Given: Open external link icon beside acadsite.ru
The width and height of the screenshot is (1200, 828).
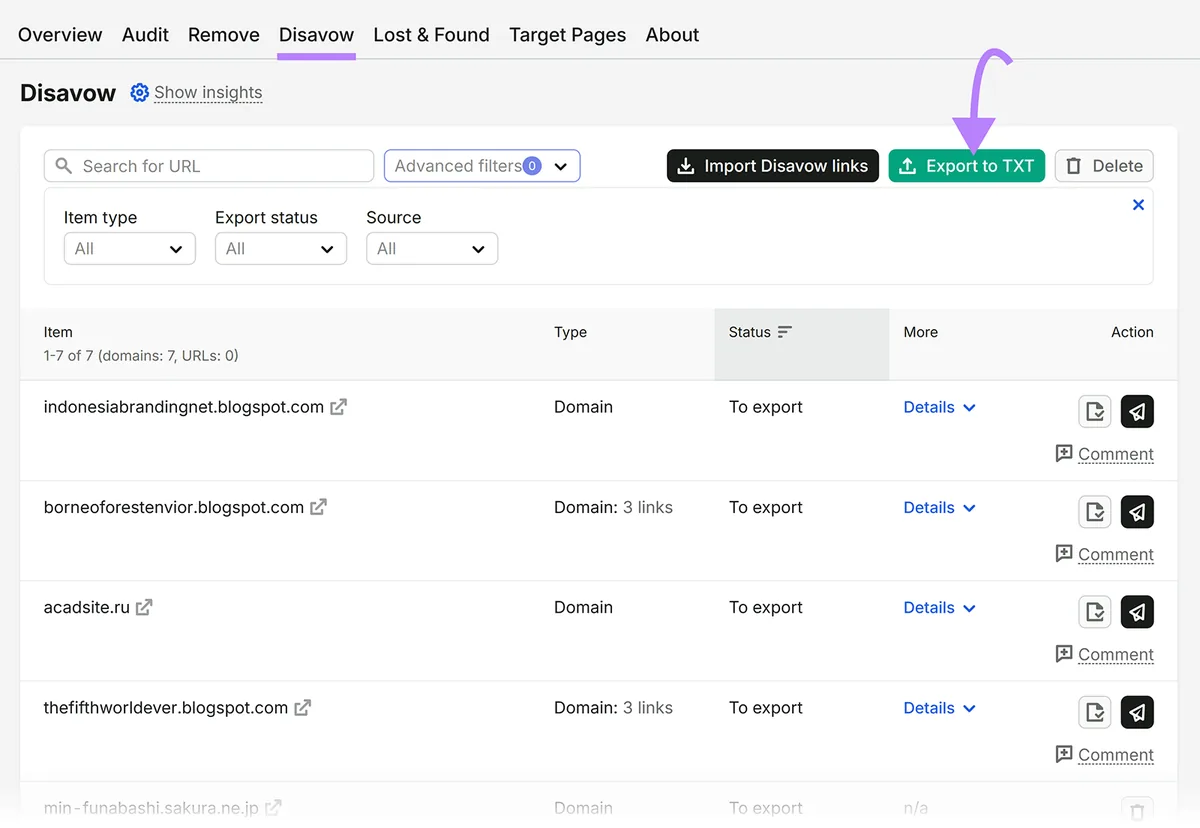Looking at the screenshot, I should click(x=144, y=607).
